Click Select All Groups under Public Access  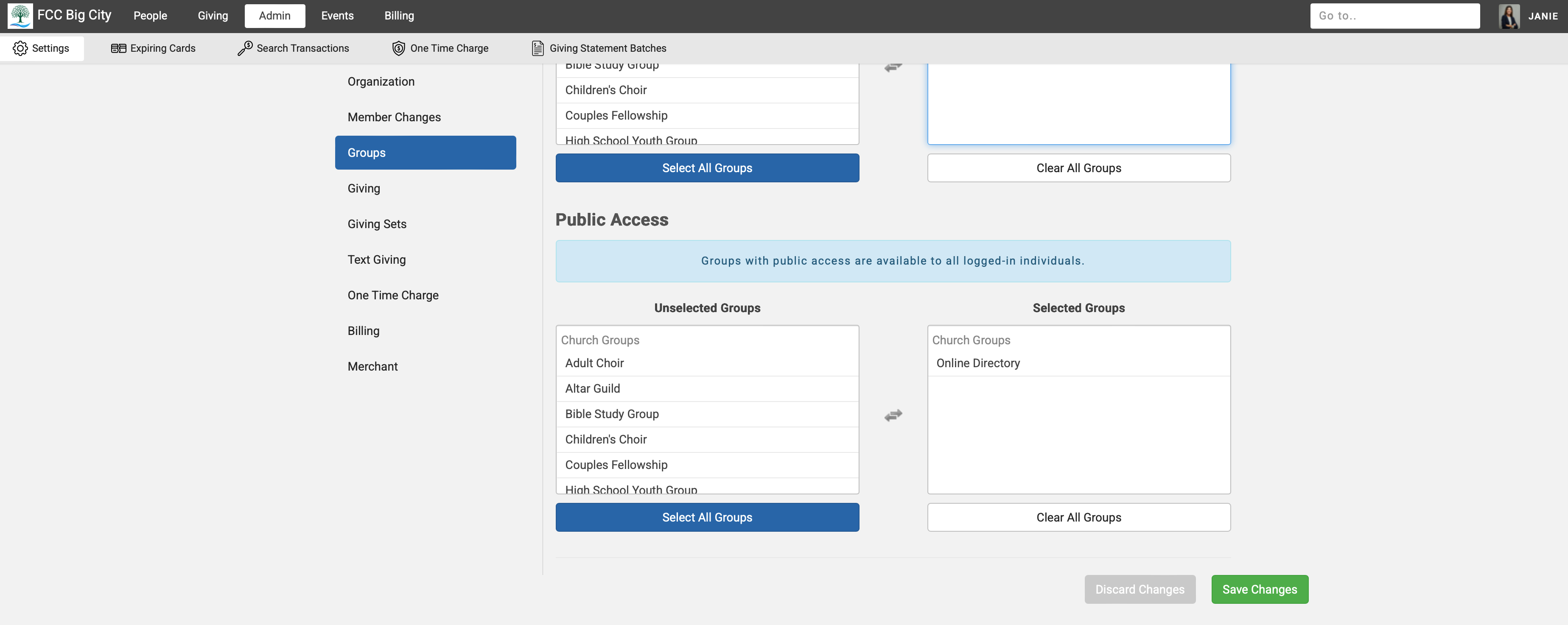(707, 517)
